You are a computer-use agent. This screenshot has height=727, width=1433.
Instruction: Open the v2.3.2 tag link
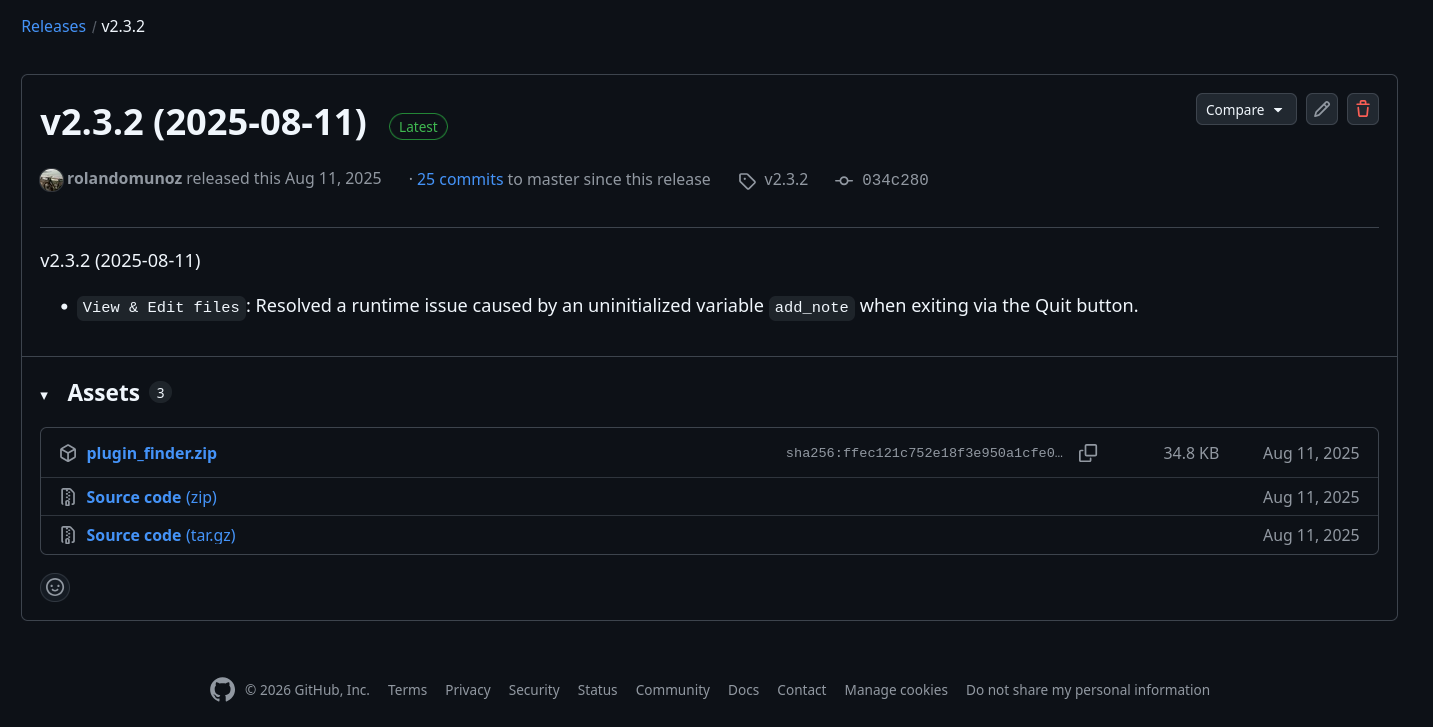[786, 180]
